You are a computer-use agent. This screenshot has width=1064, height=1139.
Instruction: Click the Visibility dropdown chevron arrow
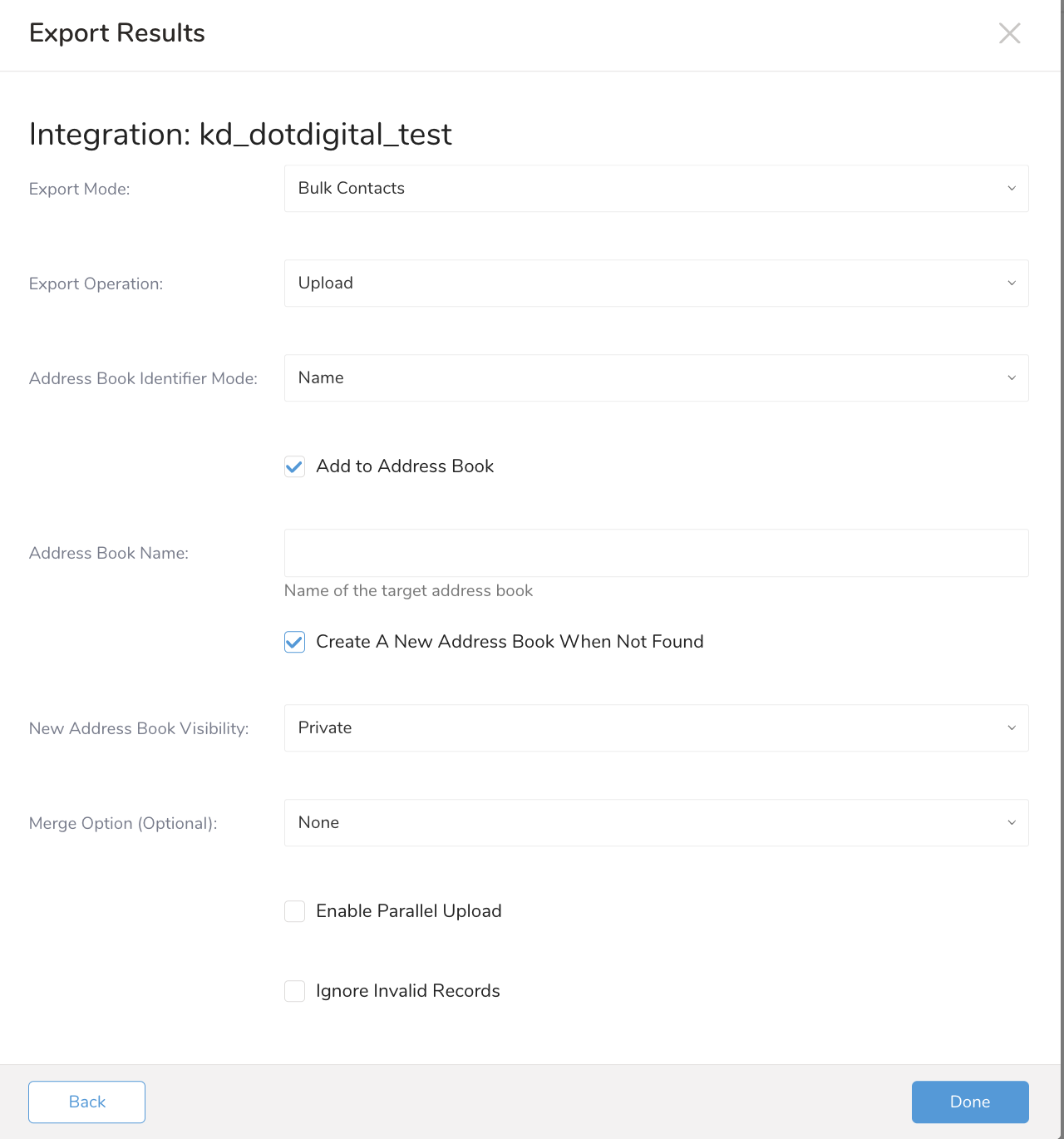[x=1012, y=728]
